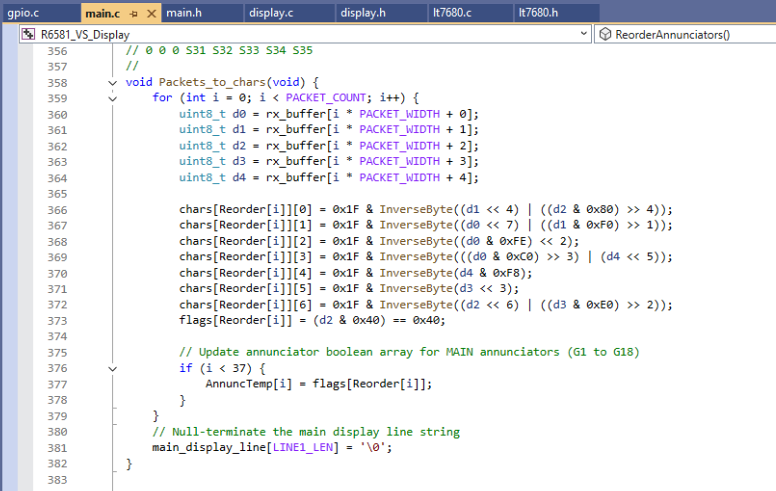The image size is (776, 491).
Task: Click 0xE0 constant on line 372
Action: point(602,305)
